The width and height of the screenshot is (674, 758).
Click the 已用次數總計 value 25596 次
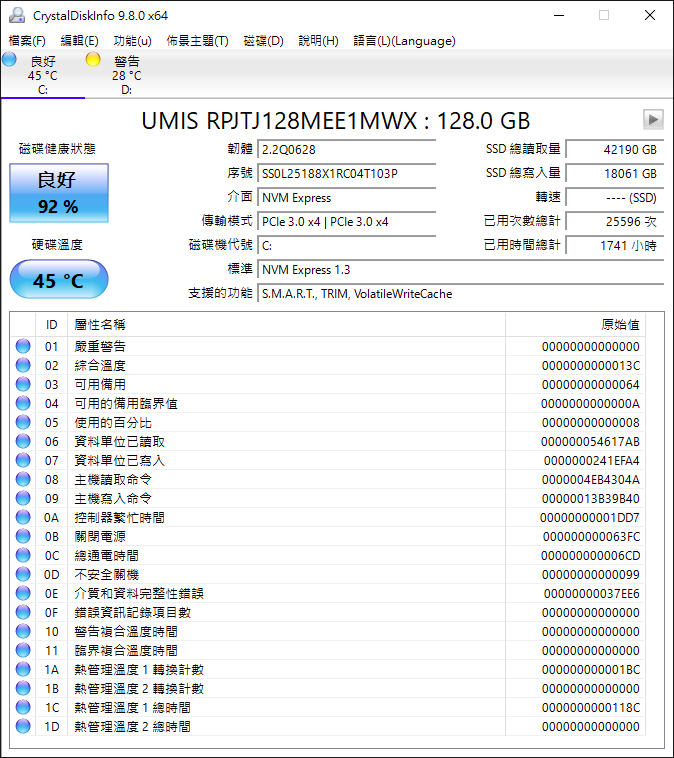615,222
